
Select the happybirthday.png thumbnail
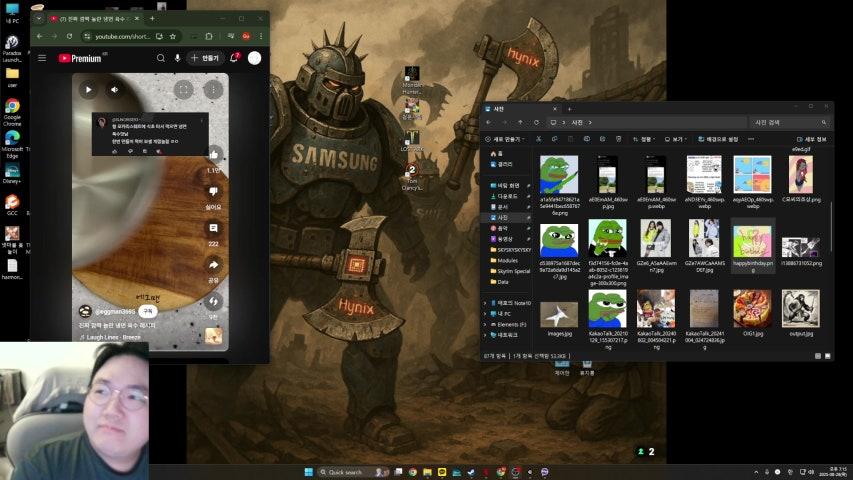click(x=752, y=241)
